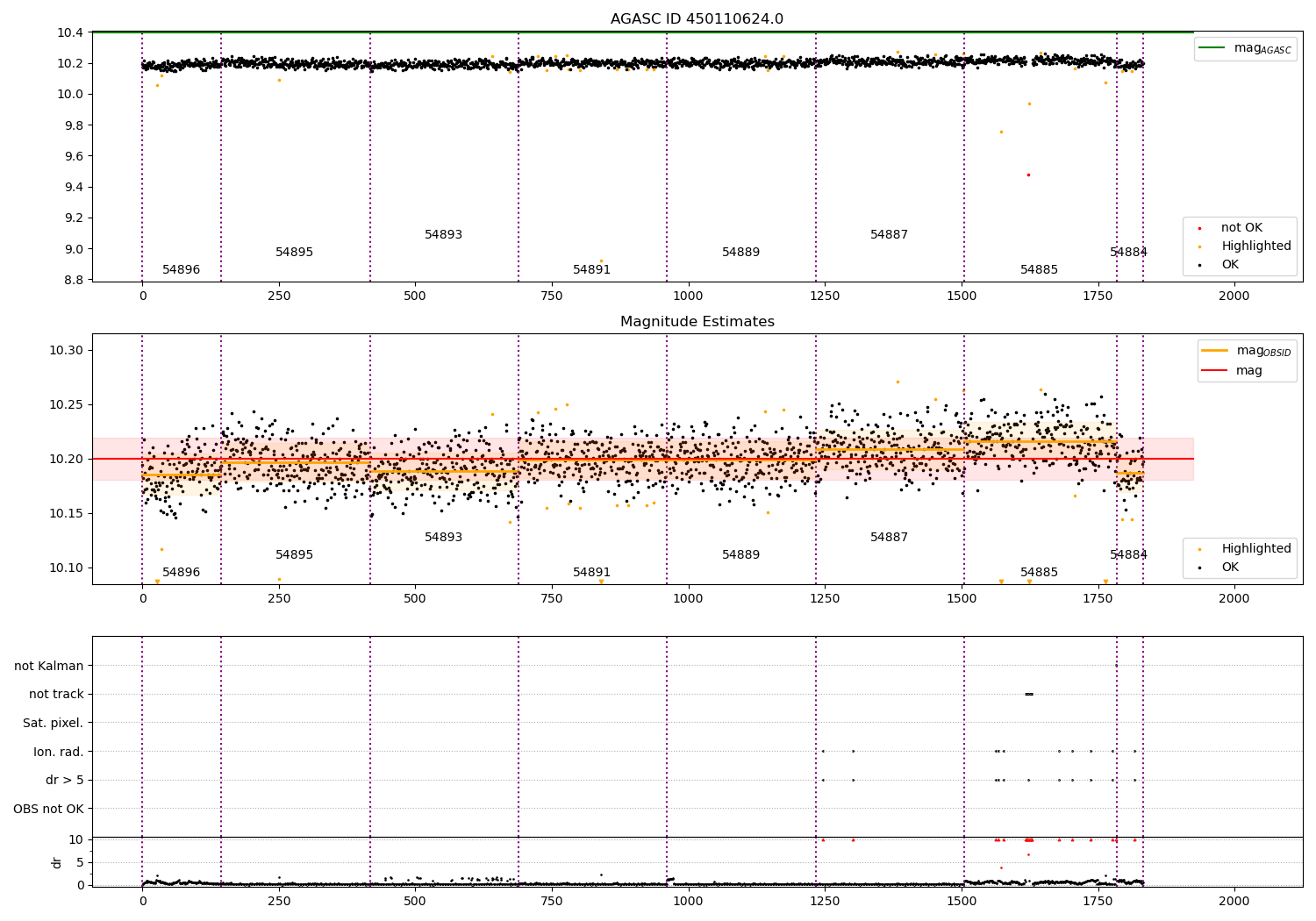The image size is (1316, 921).
Task: Click OBSID label 54884 in top plot
Action: [1129, 253]
